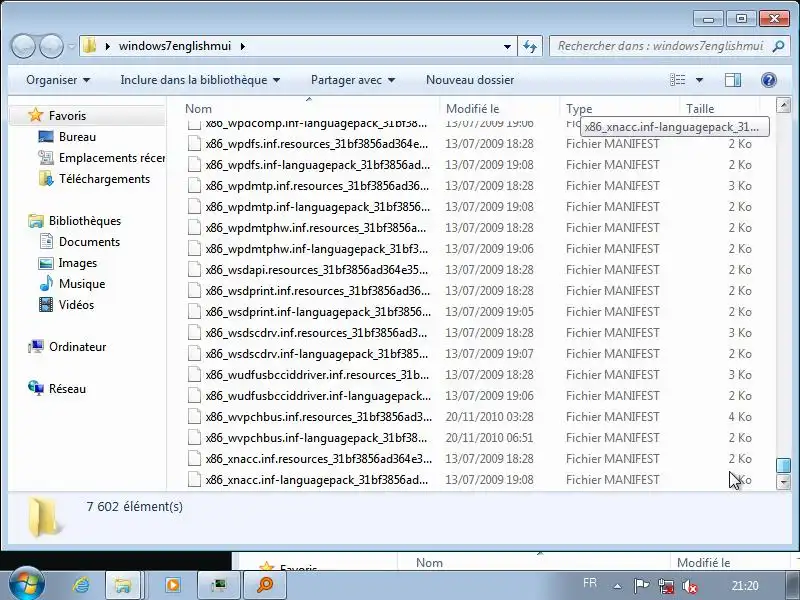This screenshot has height=600, width=800.
Task: Click the scrollbar up arrow
Action: click(x=783, y=105)
